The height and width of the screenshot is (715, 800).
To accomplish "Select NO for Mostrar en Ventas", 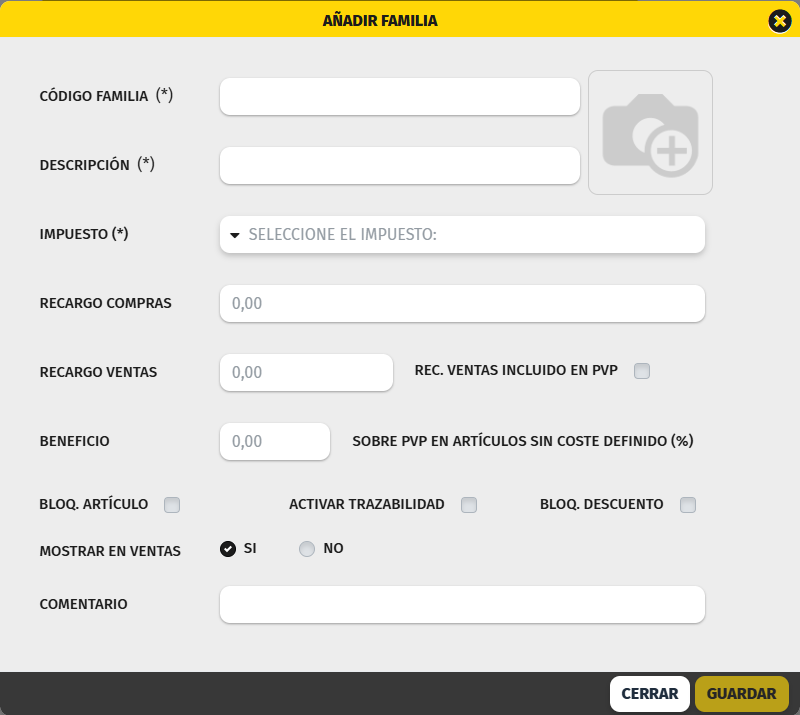I will click(307, 549).
